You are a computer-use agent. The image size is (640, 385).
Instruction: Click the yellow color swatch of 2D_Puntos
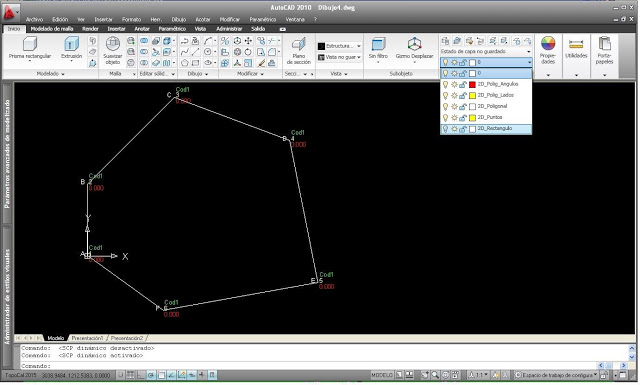click(x=472, y=118)
